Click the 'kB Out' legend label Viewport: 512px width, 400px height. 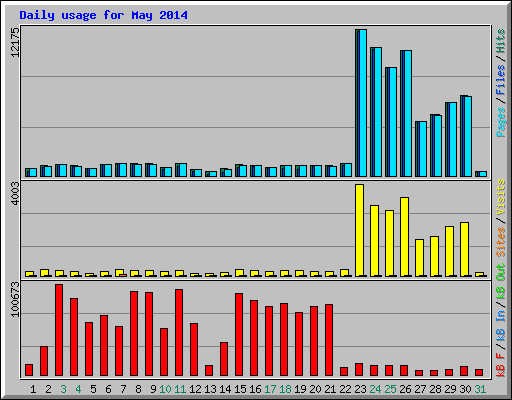[x=501, y=282]
